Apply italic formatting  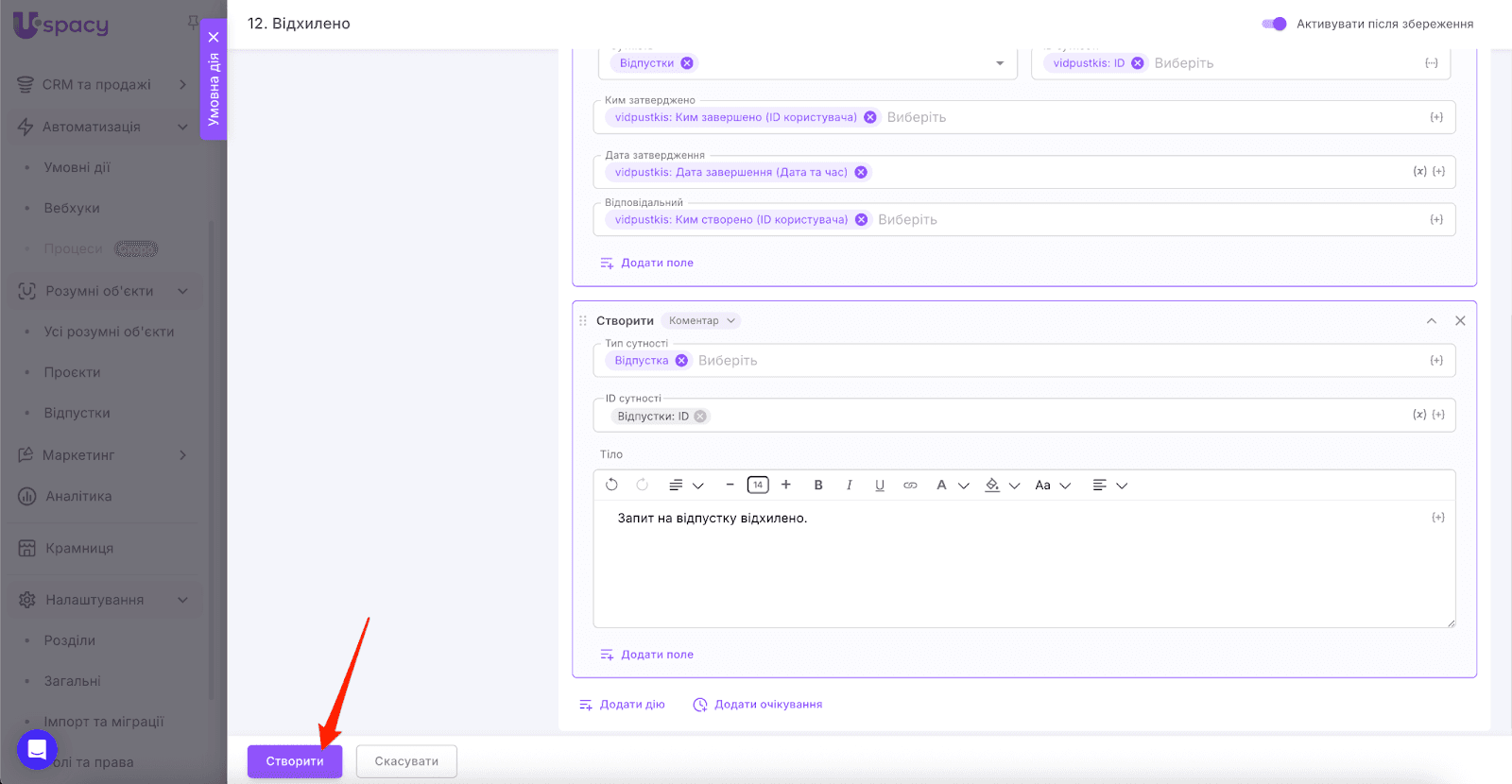tap(850, 485)
